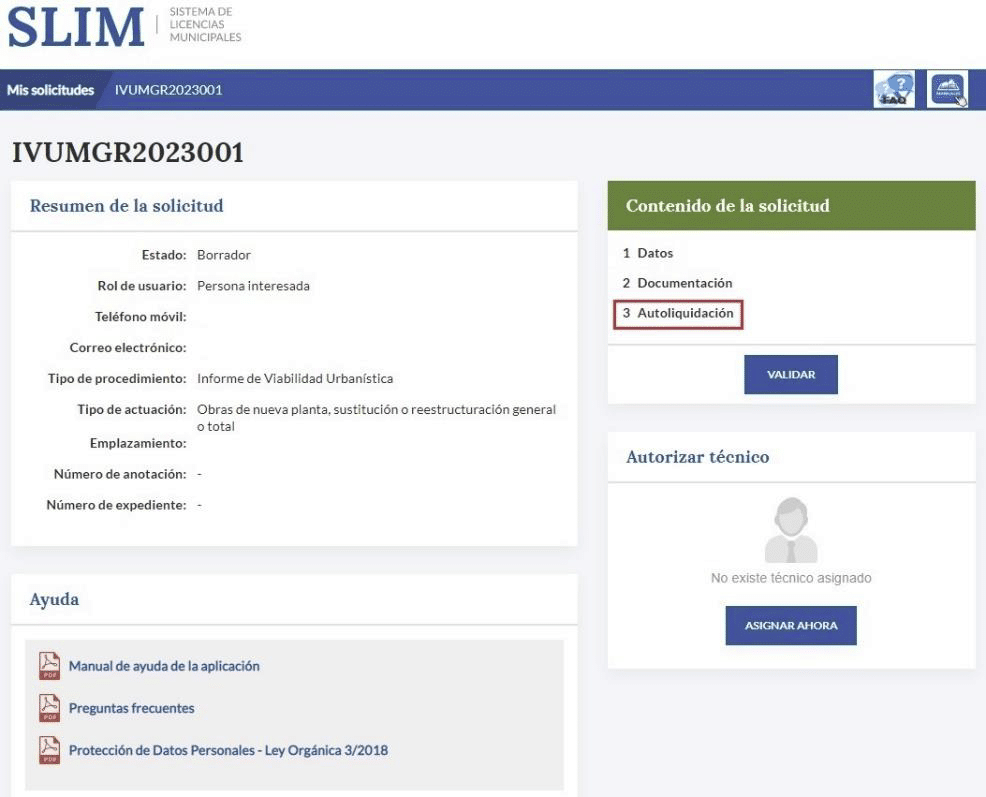Go to Mis solicitudes breadcrumb

pos(50,90)
